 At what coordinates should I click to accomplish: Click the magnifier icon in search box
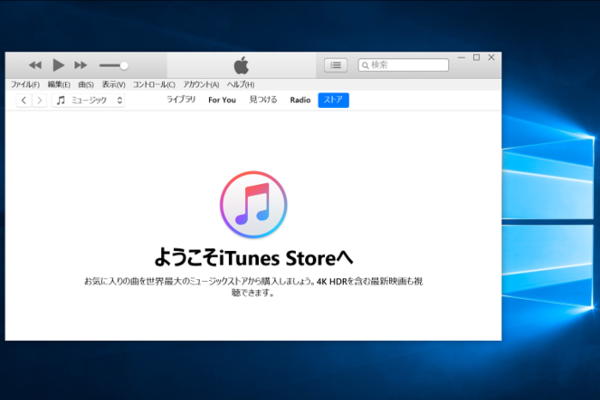pyautogui.click(x=365, y=65)
